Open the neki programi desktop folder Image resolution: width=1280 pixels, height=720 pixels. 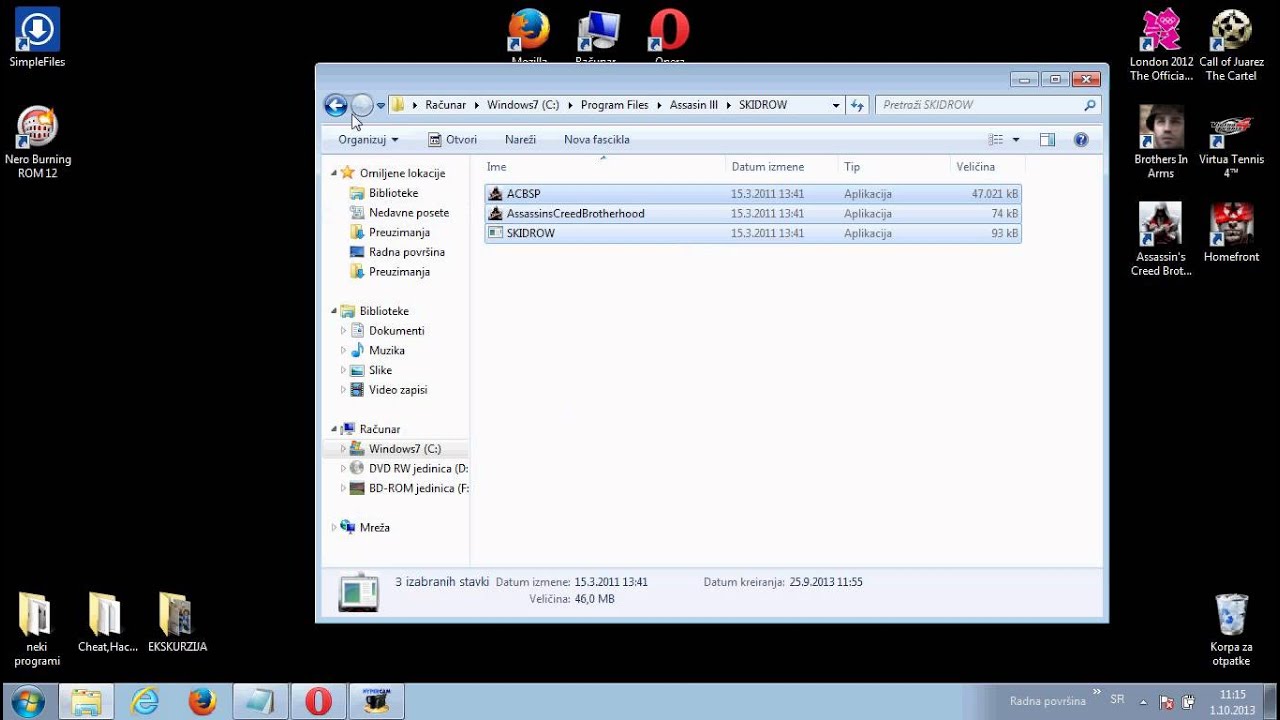click(x=37, y=629)
